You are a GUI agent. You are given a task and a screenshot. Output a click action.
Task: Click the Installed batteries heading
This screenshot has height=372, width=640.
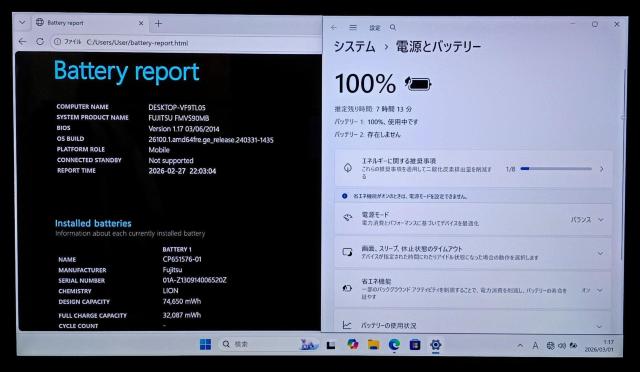(93, 223)
